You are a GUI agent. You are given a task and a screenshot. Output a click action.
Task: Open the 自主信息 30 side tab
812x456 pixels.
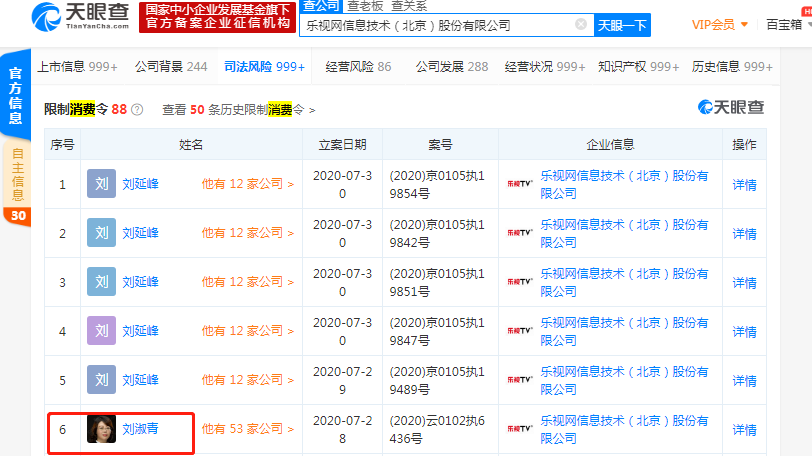(17, 184)
